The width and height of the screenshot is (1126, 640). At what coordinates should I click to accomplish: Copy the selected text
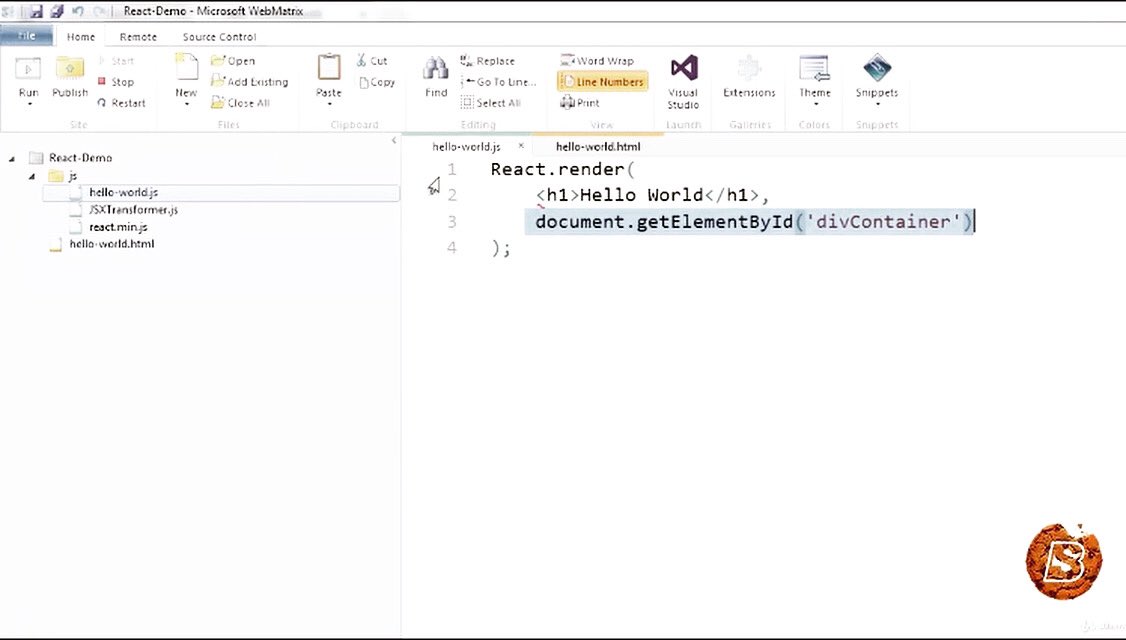[377, 82]
